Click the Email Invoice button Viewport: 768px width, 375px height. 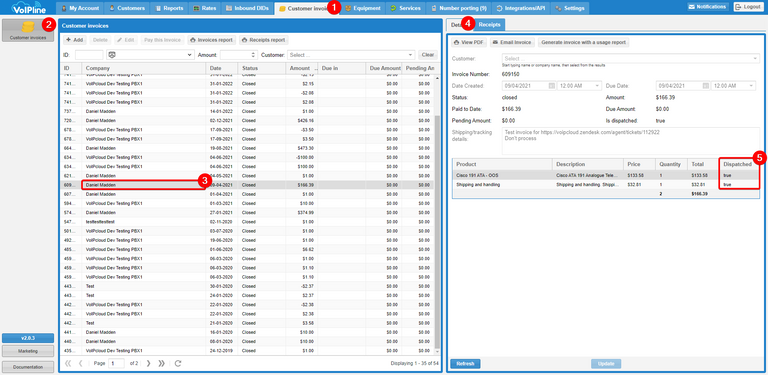pos(512,43)
